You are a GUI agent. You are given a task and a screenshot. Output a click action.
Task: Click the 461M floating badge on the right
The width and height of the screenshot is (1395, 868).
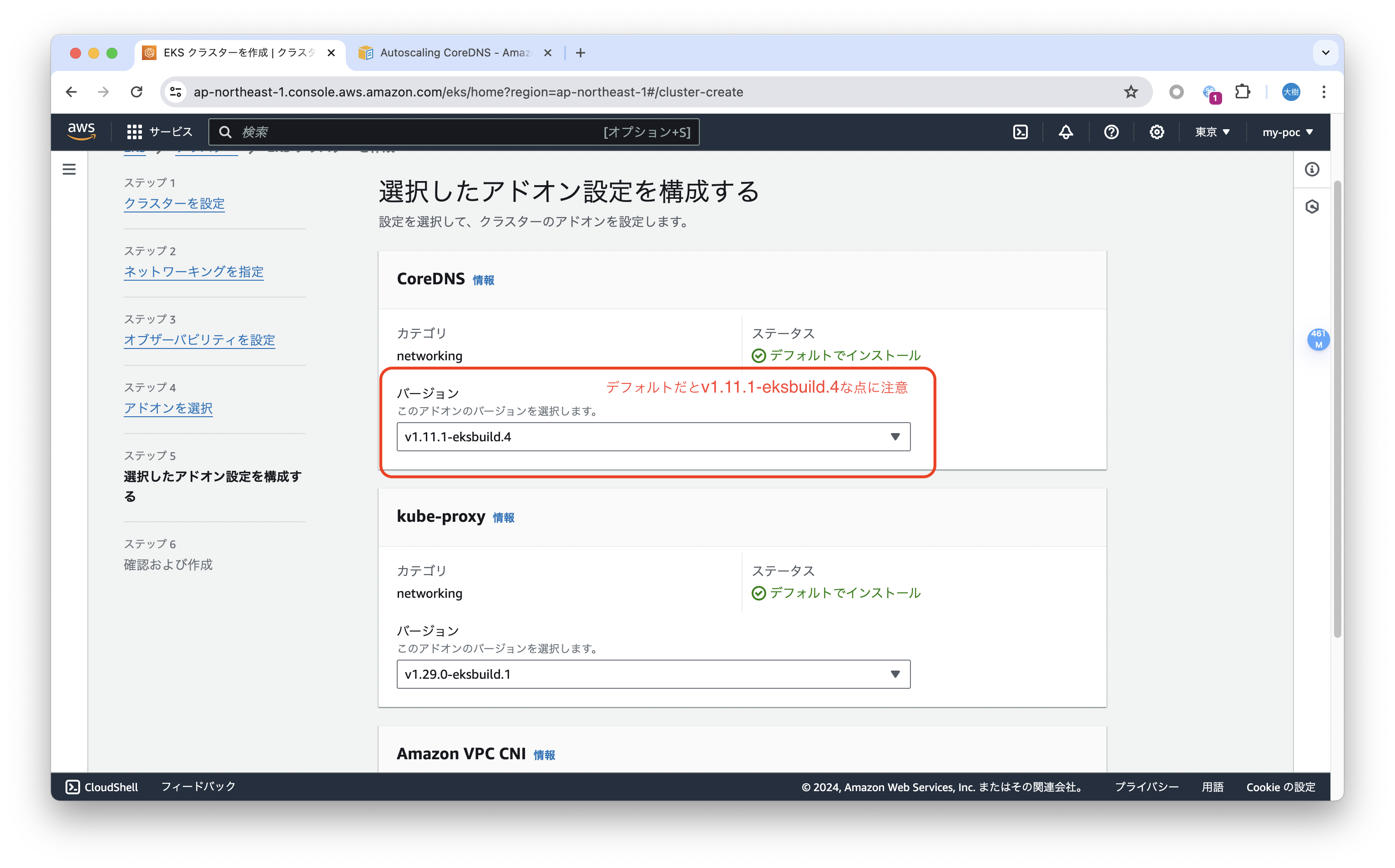[x=1319, y=339]
